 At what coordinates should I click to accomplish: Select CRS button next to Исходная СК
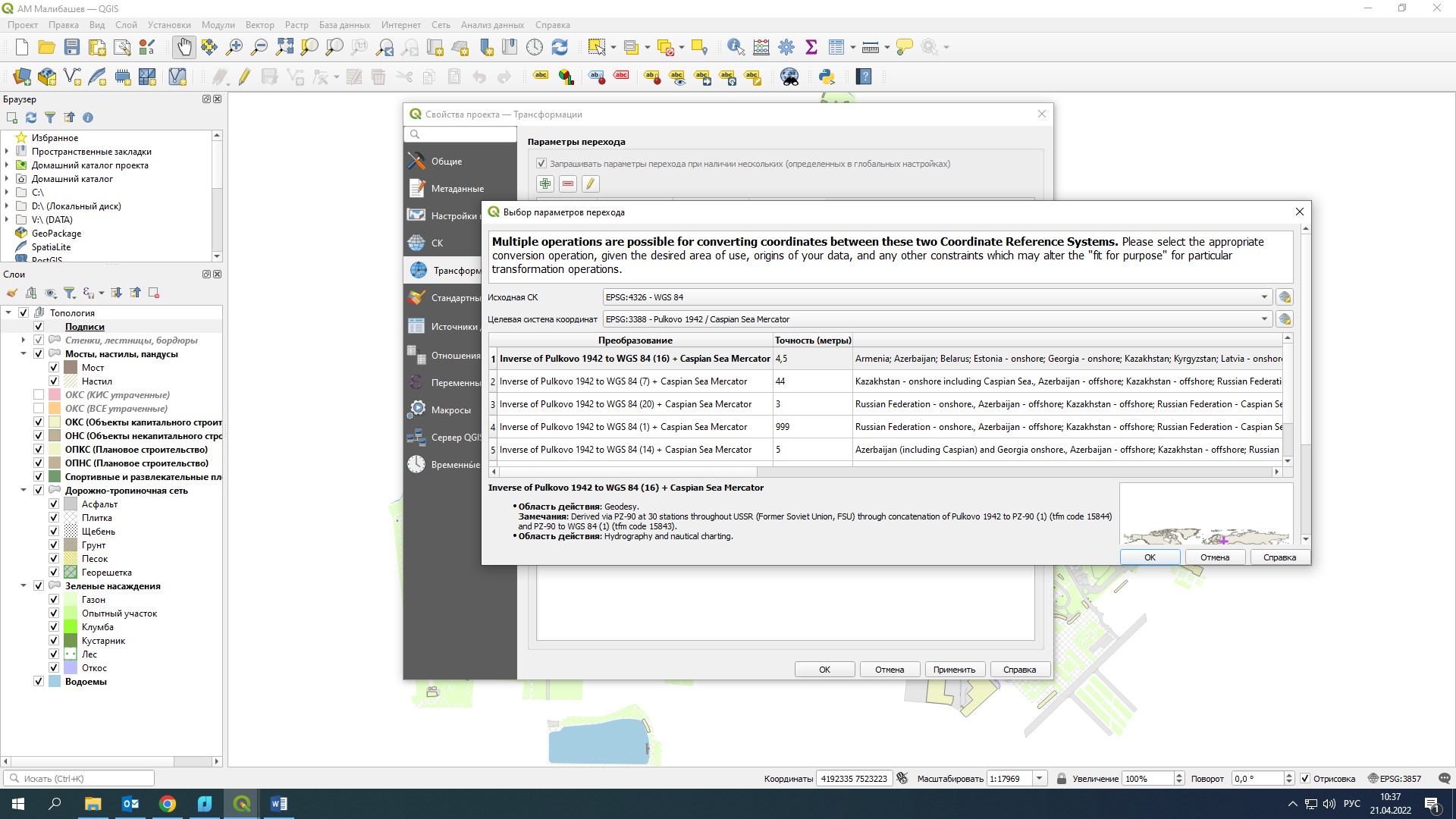click(1284, 297)
